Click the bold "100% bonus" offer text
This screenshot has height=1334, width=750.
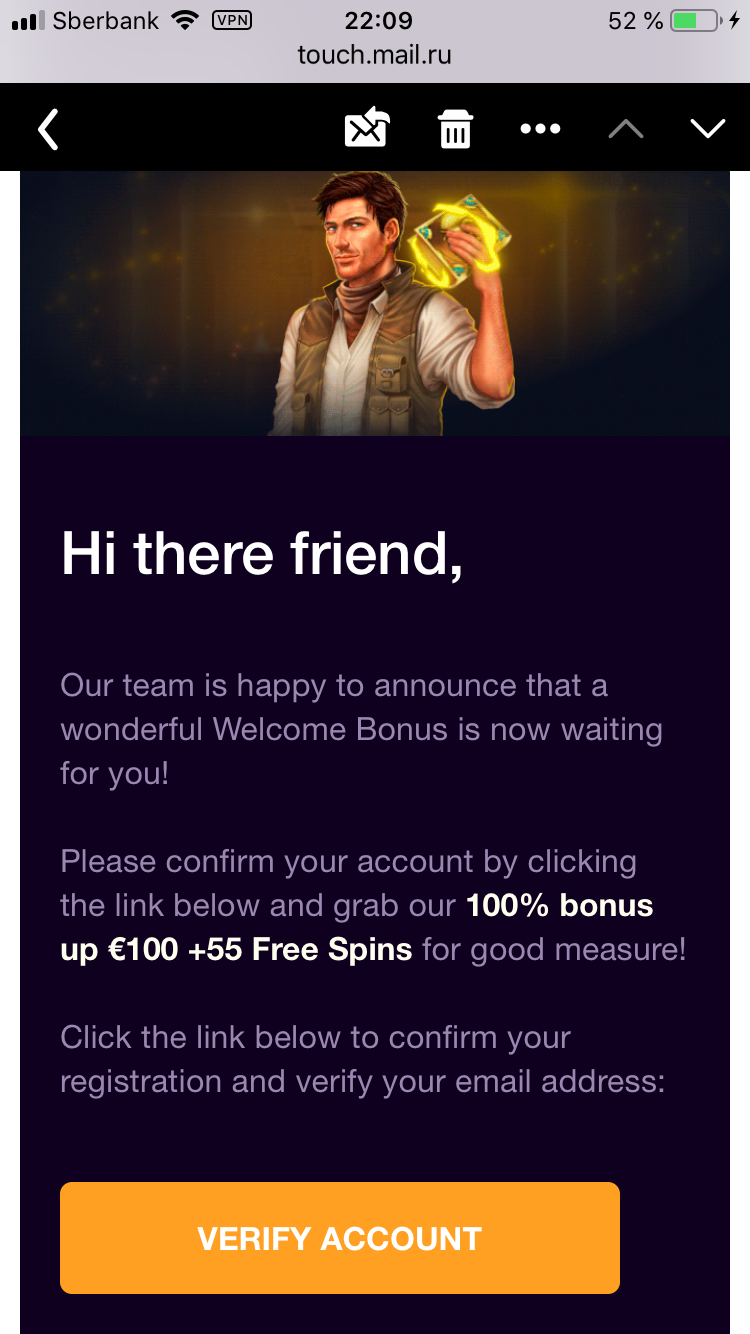(x=560, y=905)
